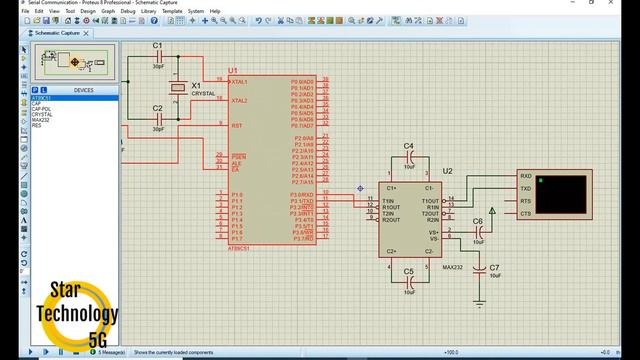Click the red X remove sheet icon

click(x=439, y=20)
